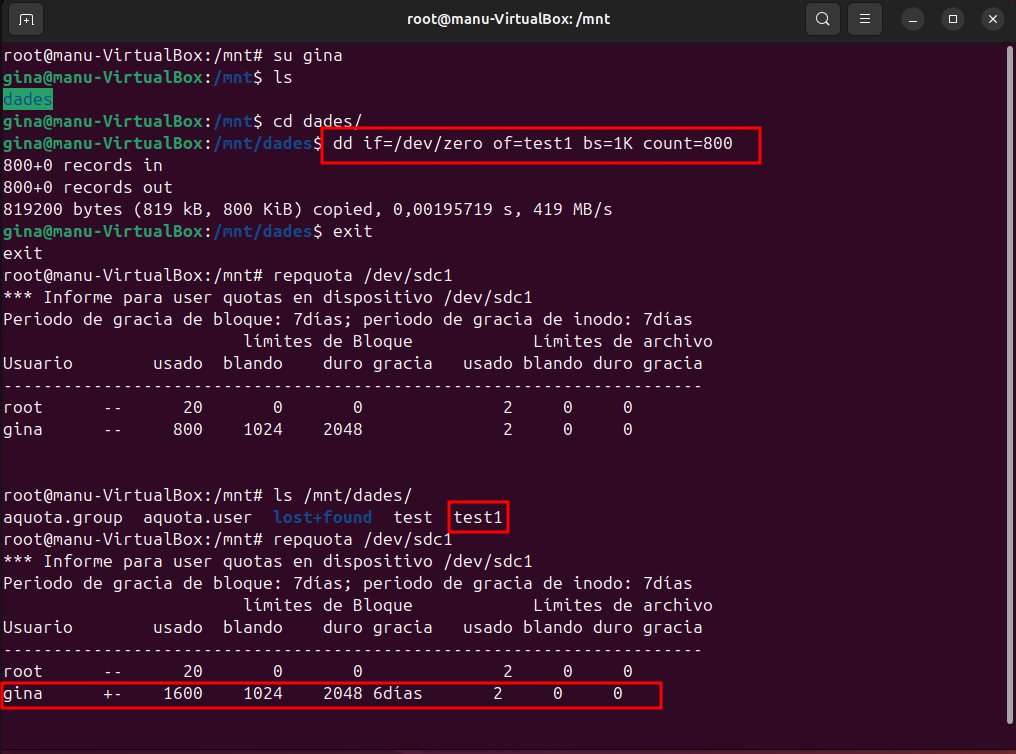Screen dimensions: 1016x754
Task: Click the lost+found directory name
Action: [322, 517]
